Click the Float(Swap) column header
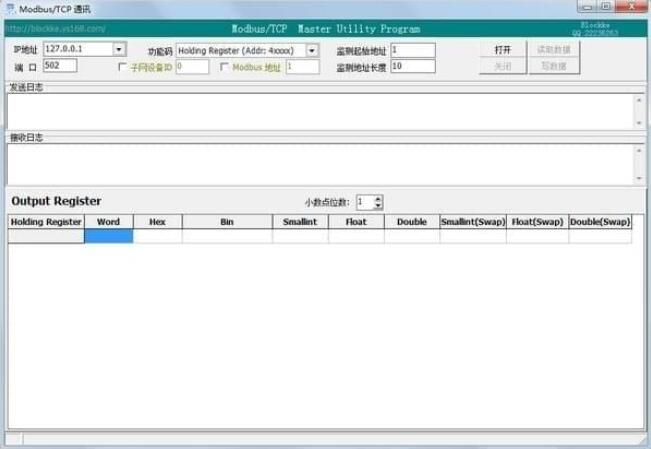The width and height of the screenshot is (651, 449). tap(538, 222)
